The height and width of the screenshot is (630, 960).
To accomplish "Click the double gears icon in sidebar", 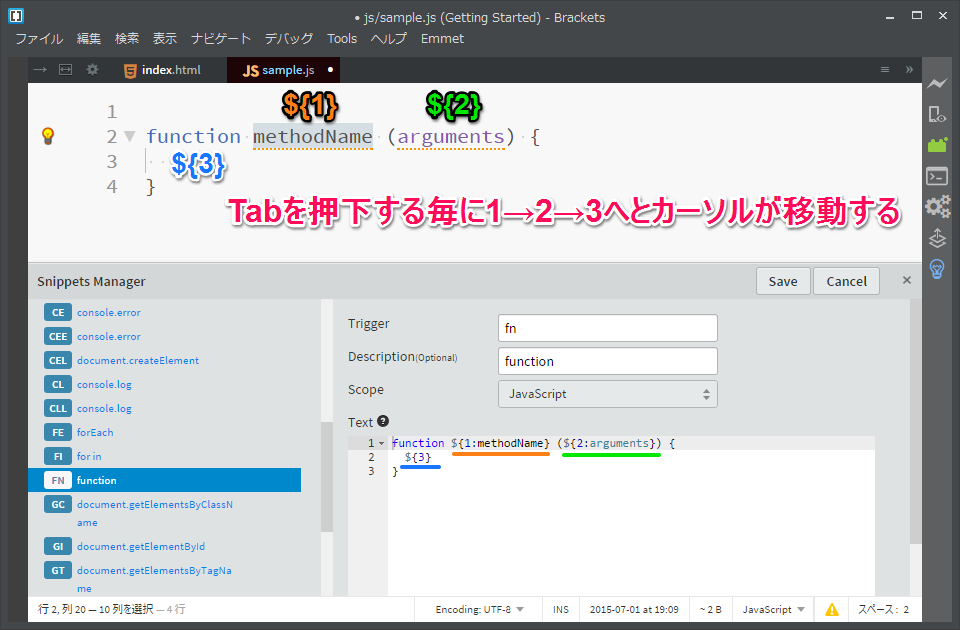I will [937, 206].
